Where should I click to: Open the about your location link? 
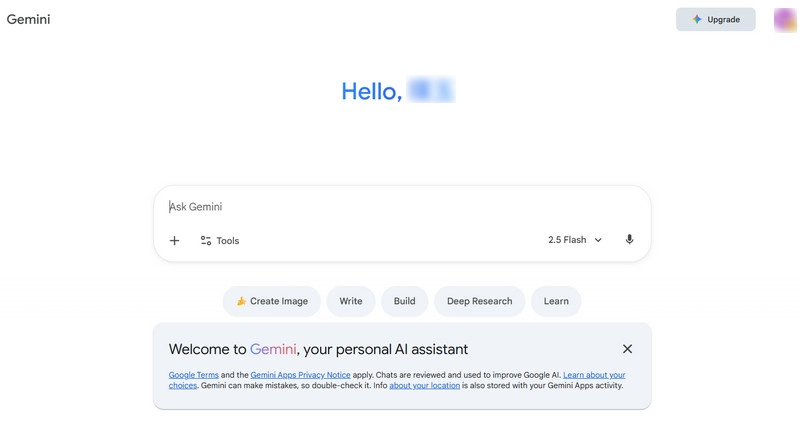pos(424,385)
